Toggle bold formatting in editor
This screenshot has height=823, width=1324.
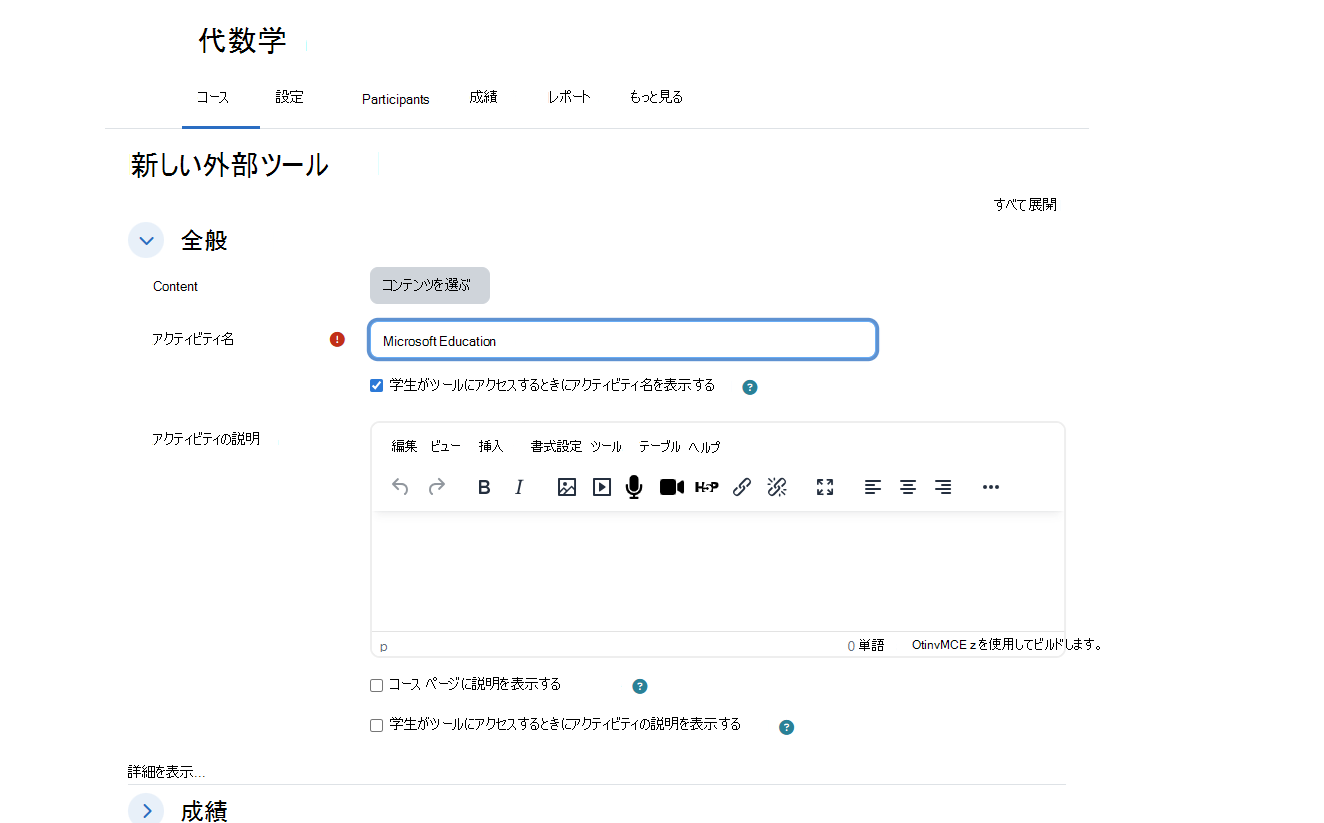(x=484, y=487)
